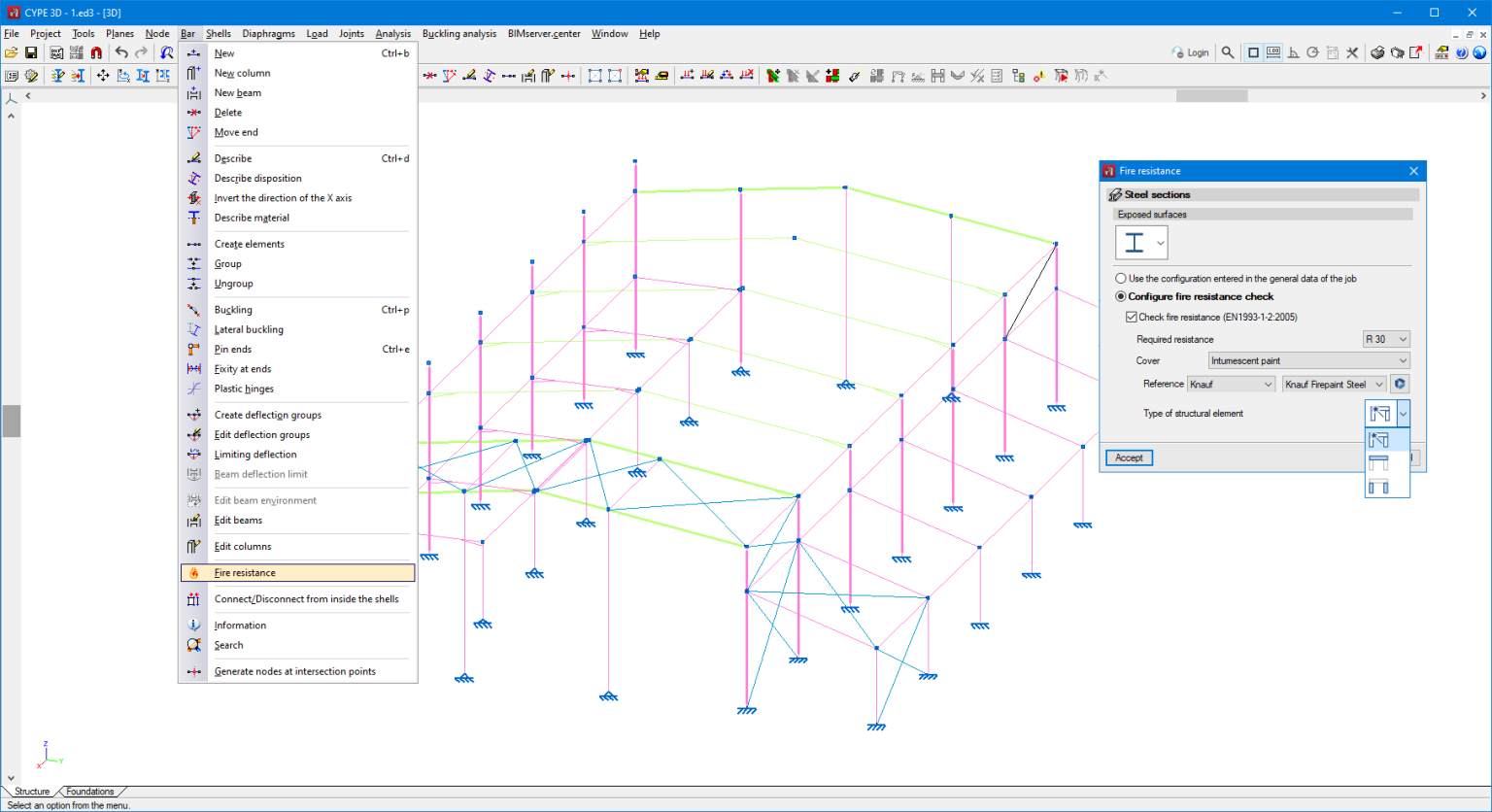Click the four-arrow move icon in toolbar
Image resolution: width=1492 pixels, height=812 pixels.
(x=103, y=76)
